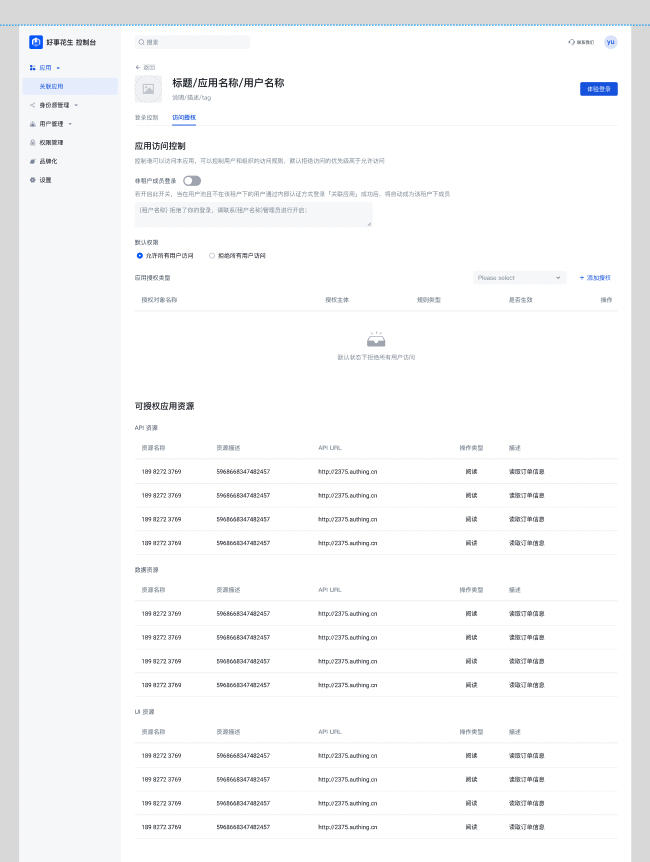Select the 拒绝所有用户访问 radio button

(212, 255)
